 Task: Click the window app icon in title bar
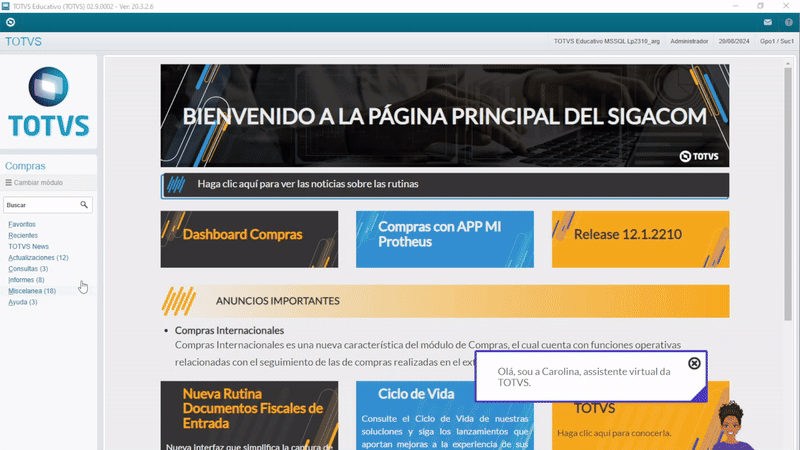point(5,6)
